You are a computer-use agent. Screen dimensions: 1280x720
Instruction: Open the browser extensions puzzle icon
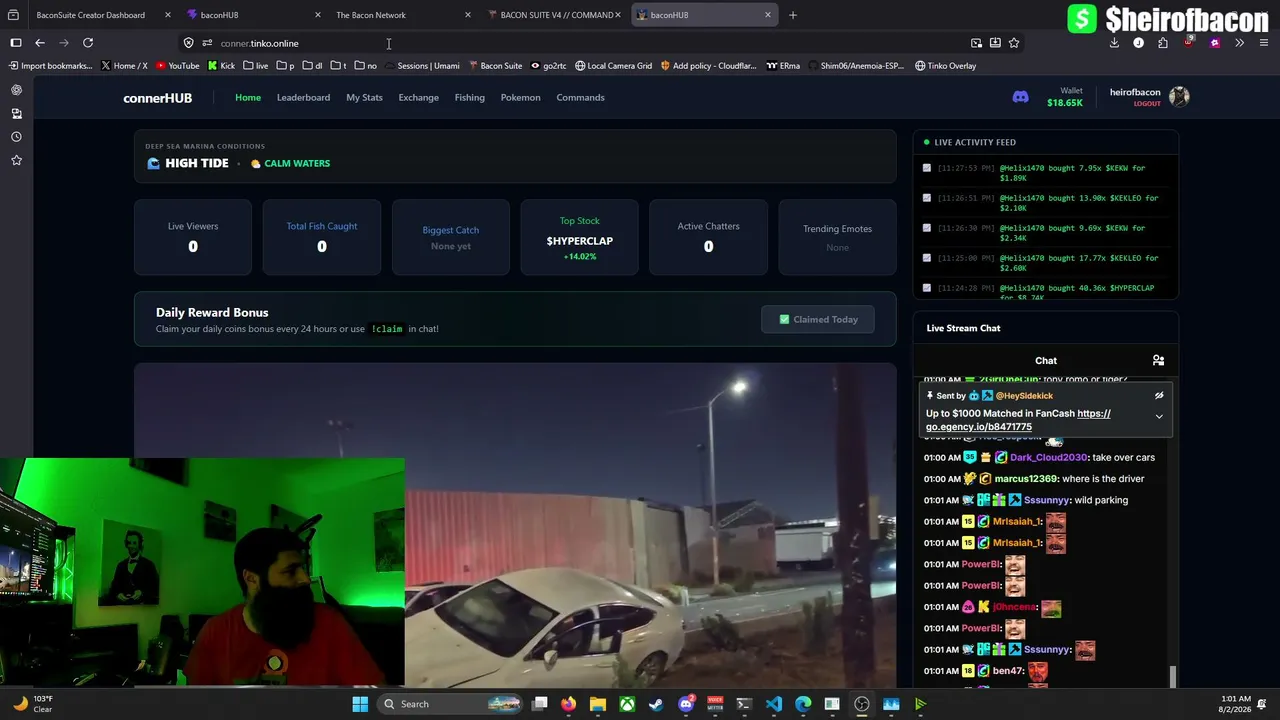tap(1163, 43)
